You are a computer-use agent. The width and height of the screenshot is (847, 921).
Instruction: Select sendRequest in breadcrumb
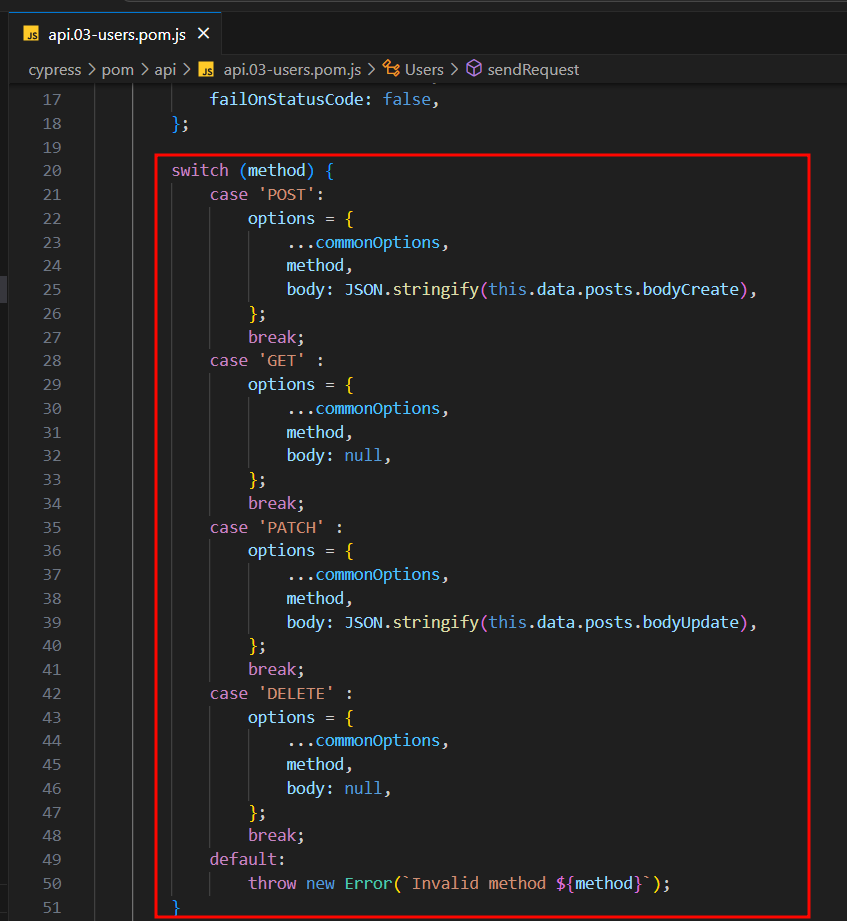(x=533, y=70)
